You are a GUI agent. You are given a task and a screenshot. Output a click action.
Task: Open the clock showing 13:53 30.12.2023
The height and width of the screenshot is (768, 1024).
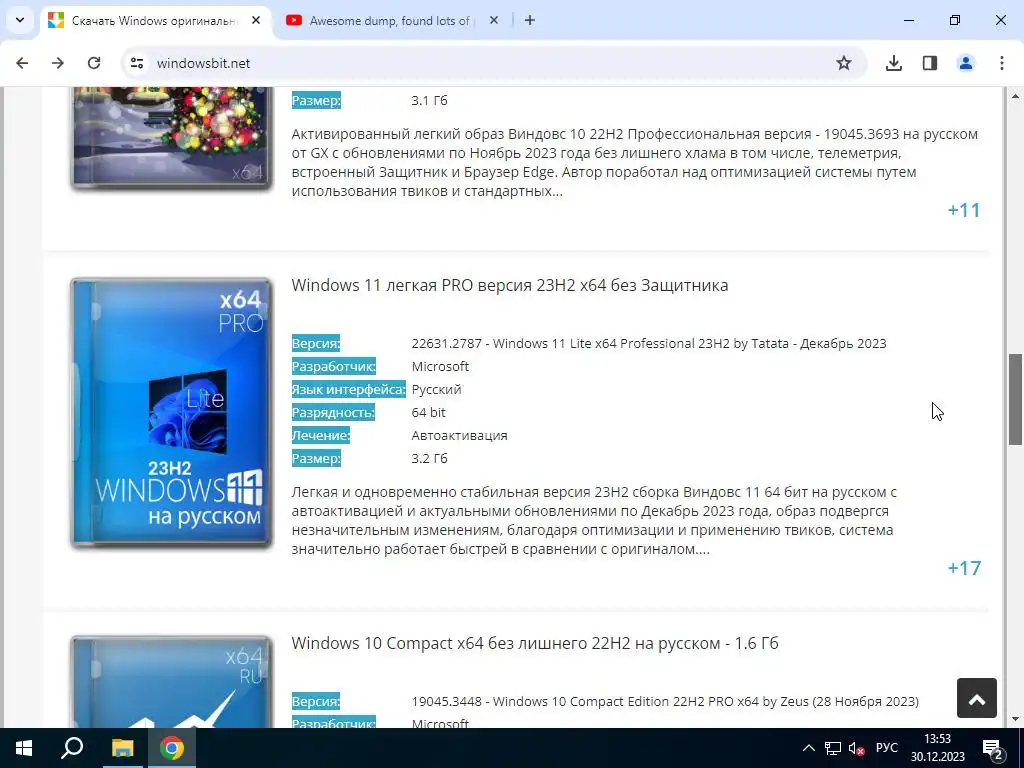938,748
